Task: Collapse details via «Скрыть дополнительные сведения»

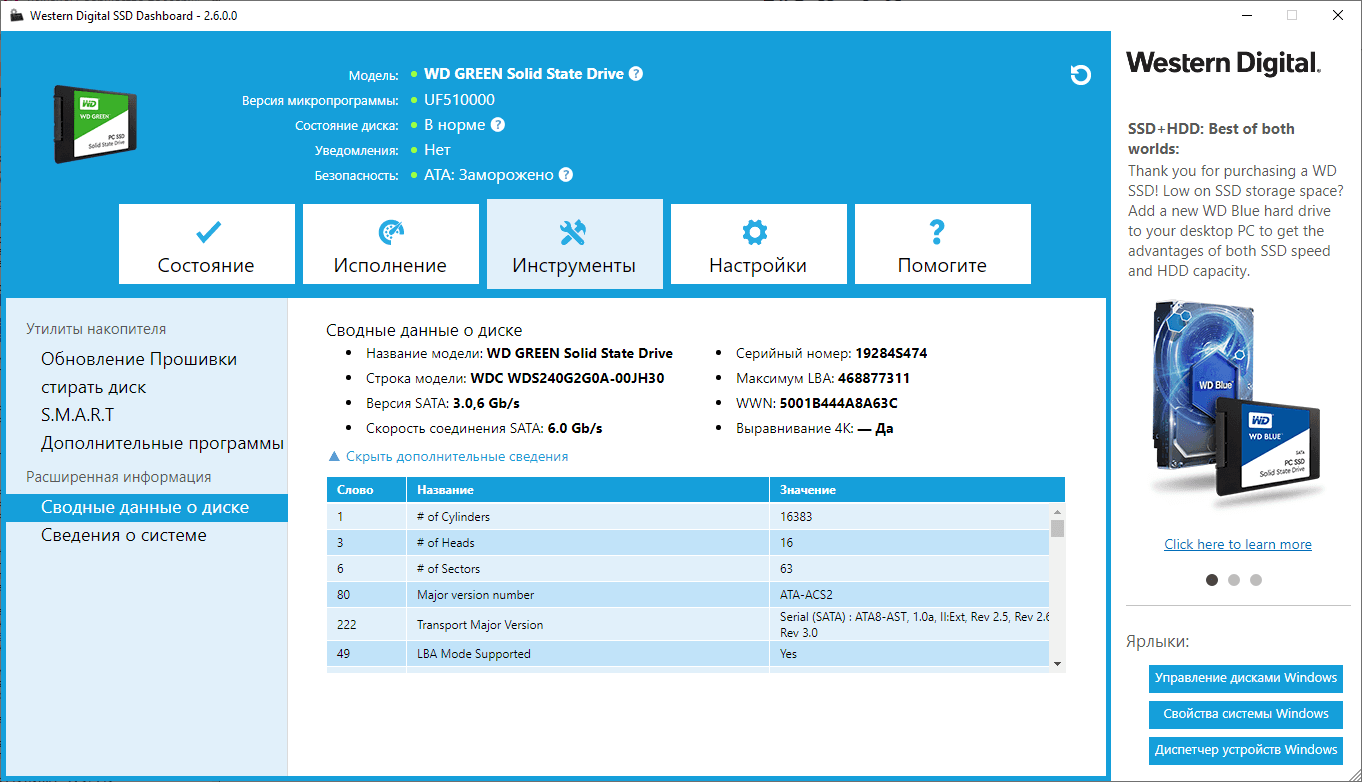Action: click(448, 456)
